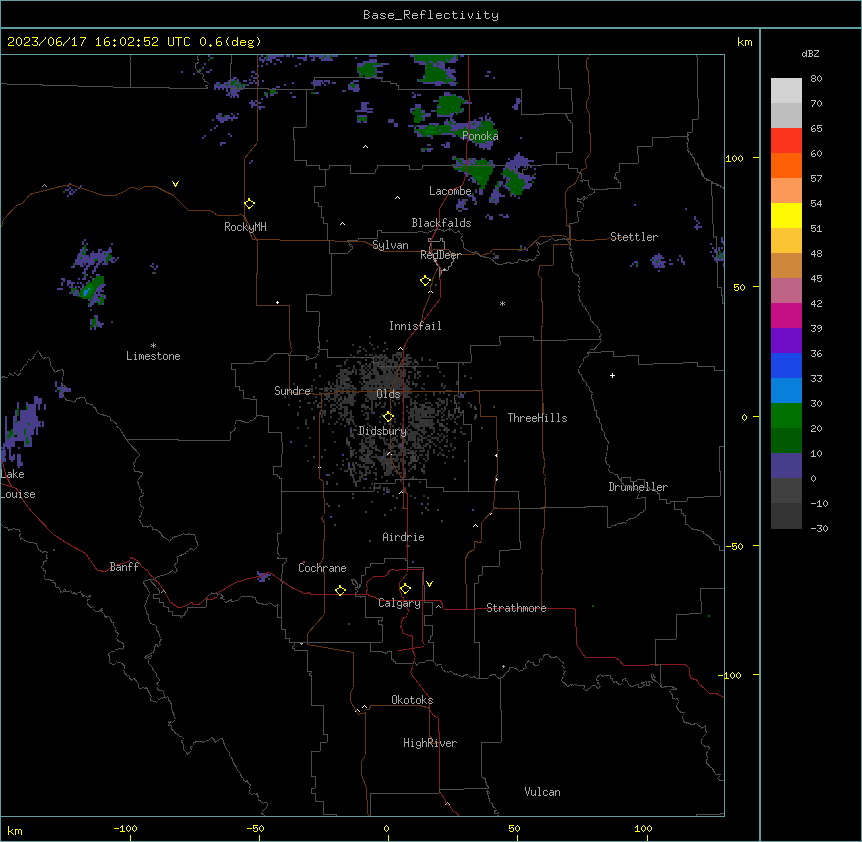Click the yellow diamond marker south of RedDeer
The image size is (862, 842).
tap(425, 281)
